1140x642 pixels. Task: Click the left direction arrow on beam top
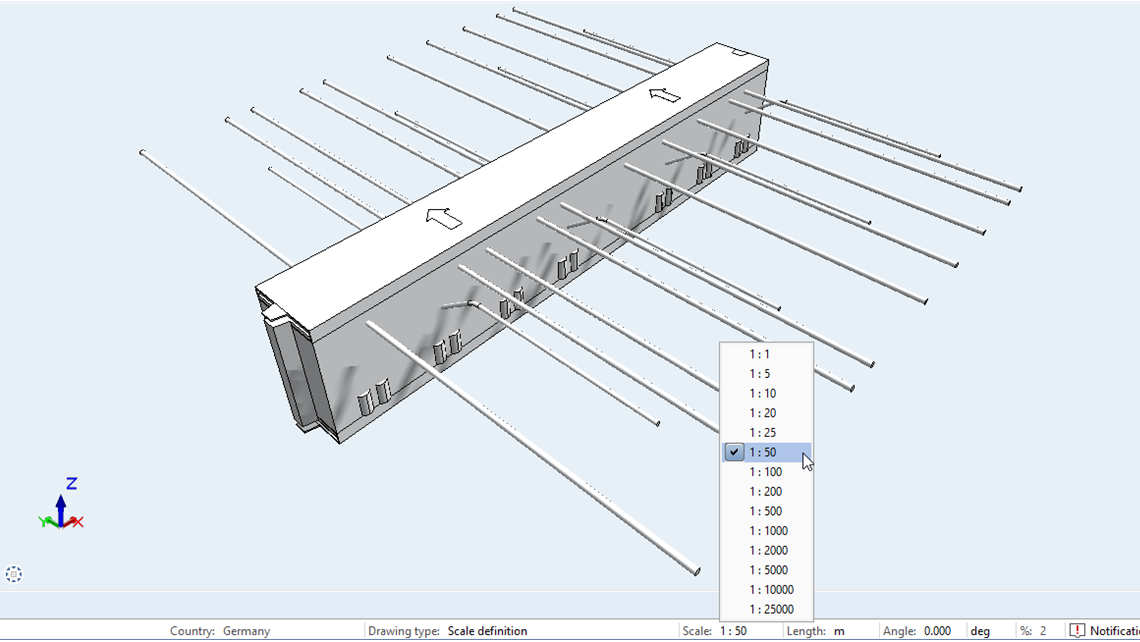point(442,216)
